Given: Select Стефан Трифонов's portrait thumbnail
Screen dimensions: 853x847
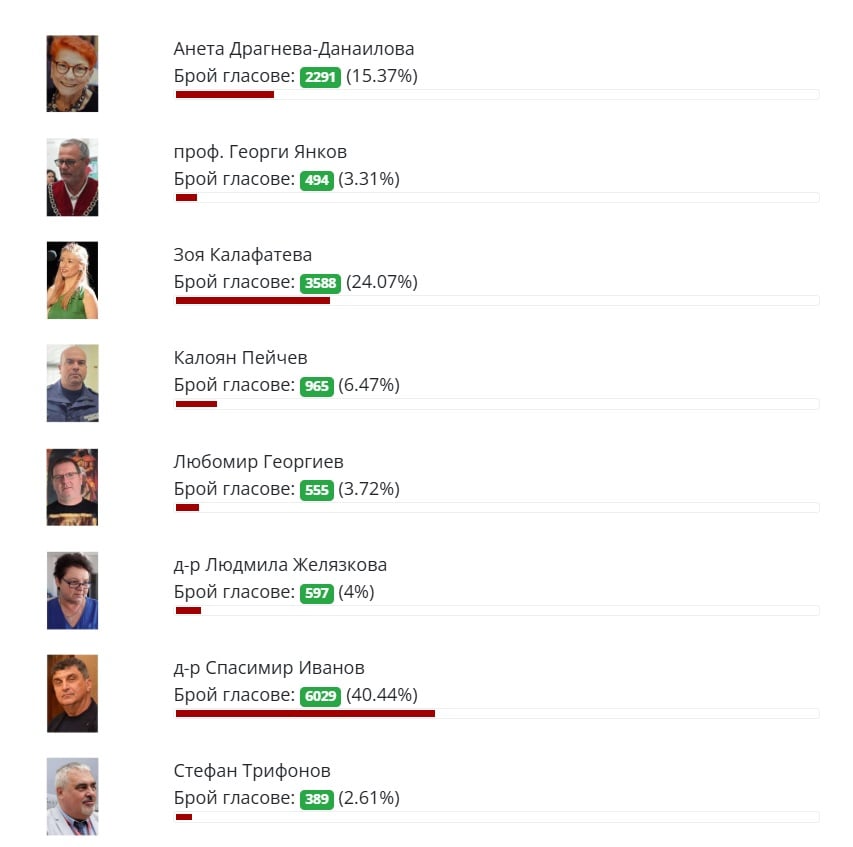Looking at the screenshot, I should coord(72,796).
